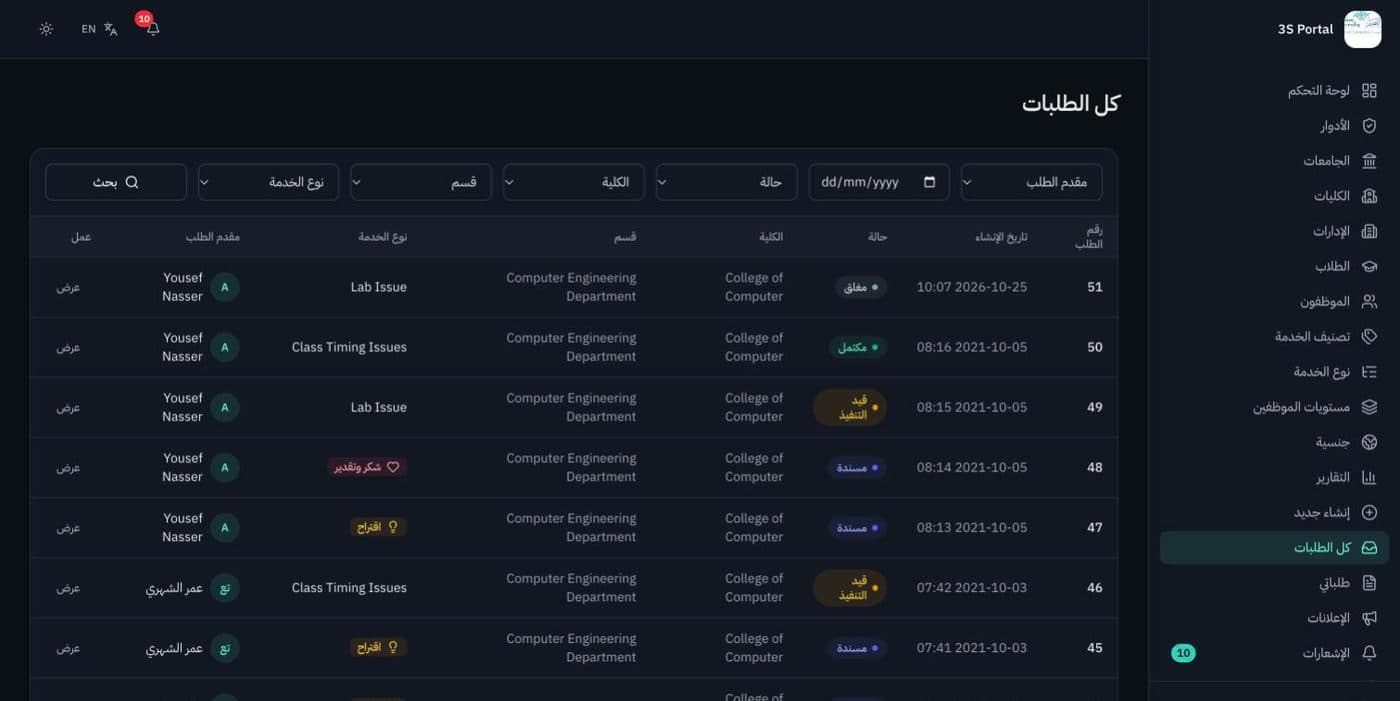Open الطلاب students graduation cap icon
Image resolution: width=1400 pixels, height=701 pixels.
pyautogui.click(x=1369, y=266)
